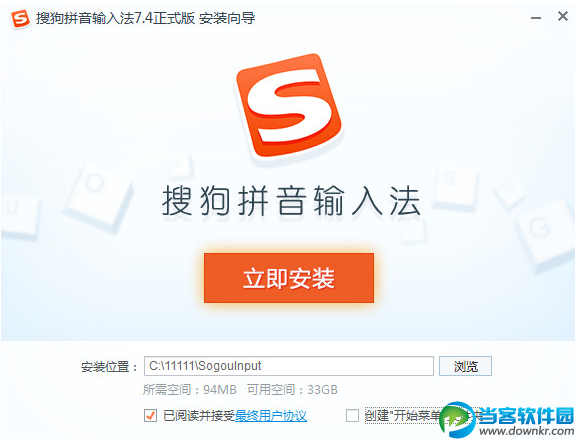Click the large orange Sogou S logo
This screenshot has height=445, width=575.
[289, 105]
